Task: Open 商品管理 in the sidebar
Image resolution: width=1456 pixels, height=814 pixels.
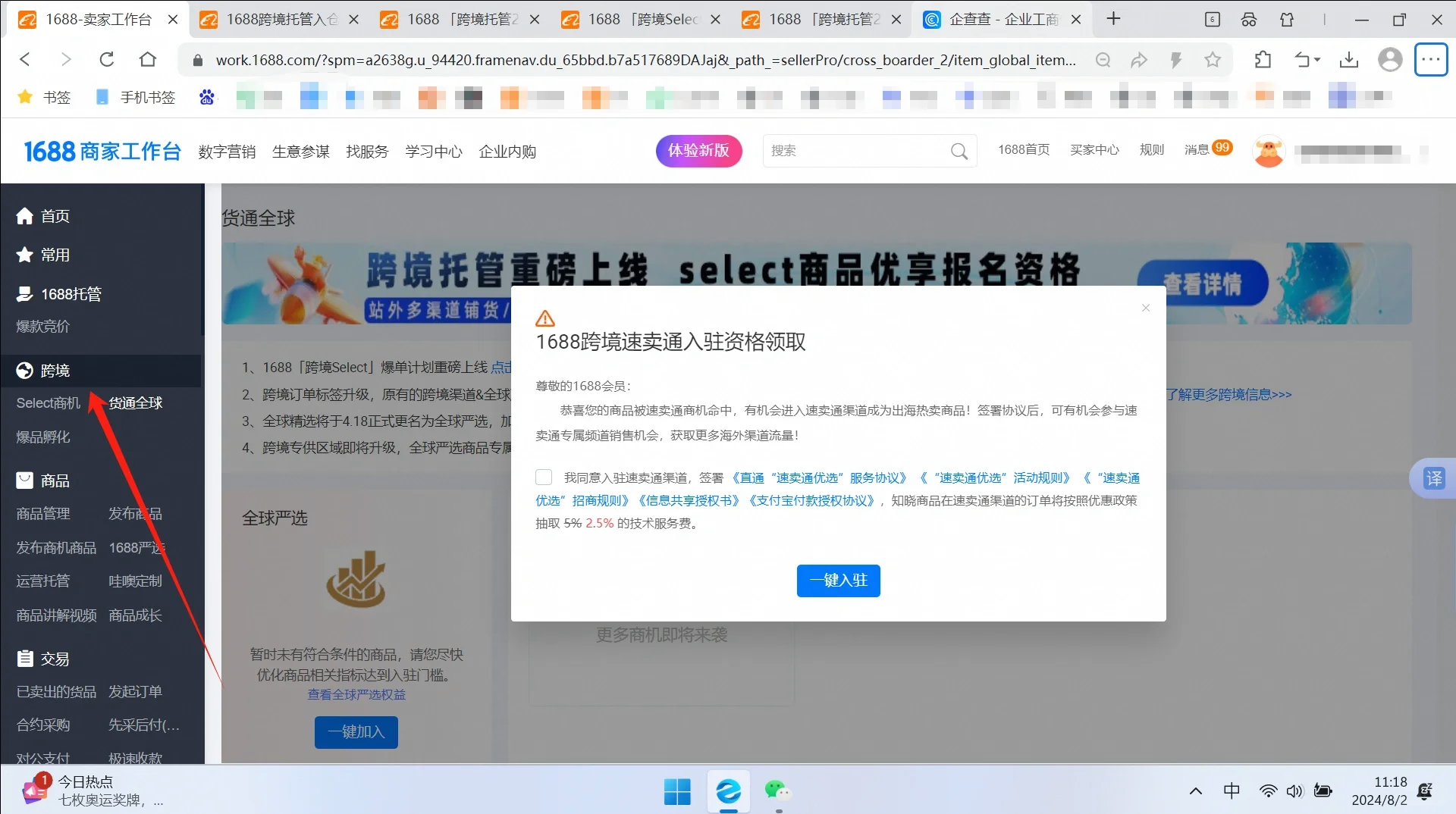Action: pyautogui.click(x=43, y=514)
